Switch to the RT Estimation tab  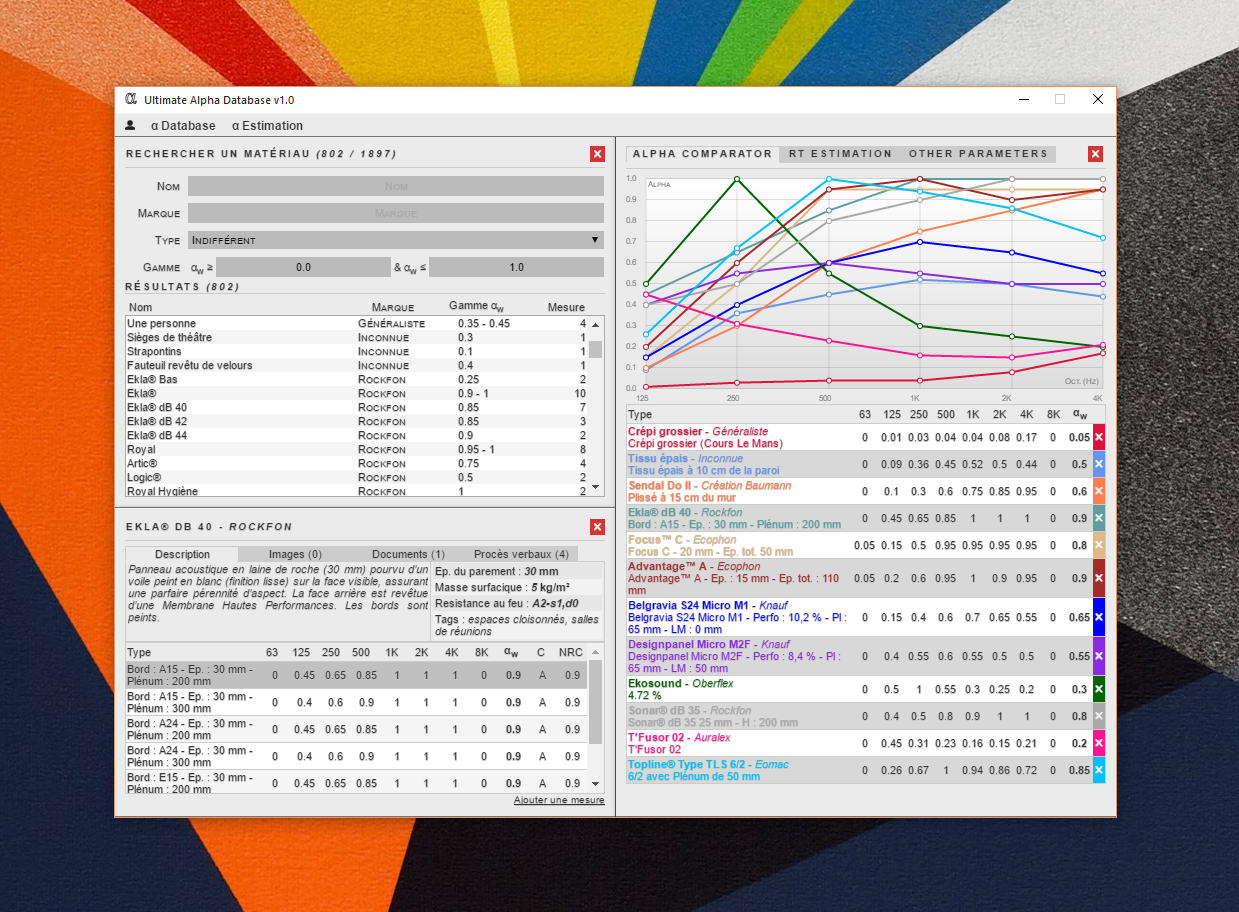(840, 154)
